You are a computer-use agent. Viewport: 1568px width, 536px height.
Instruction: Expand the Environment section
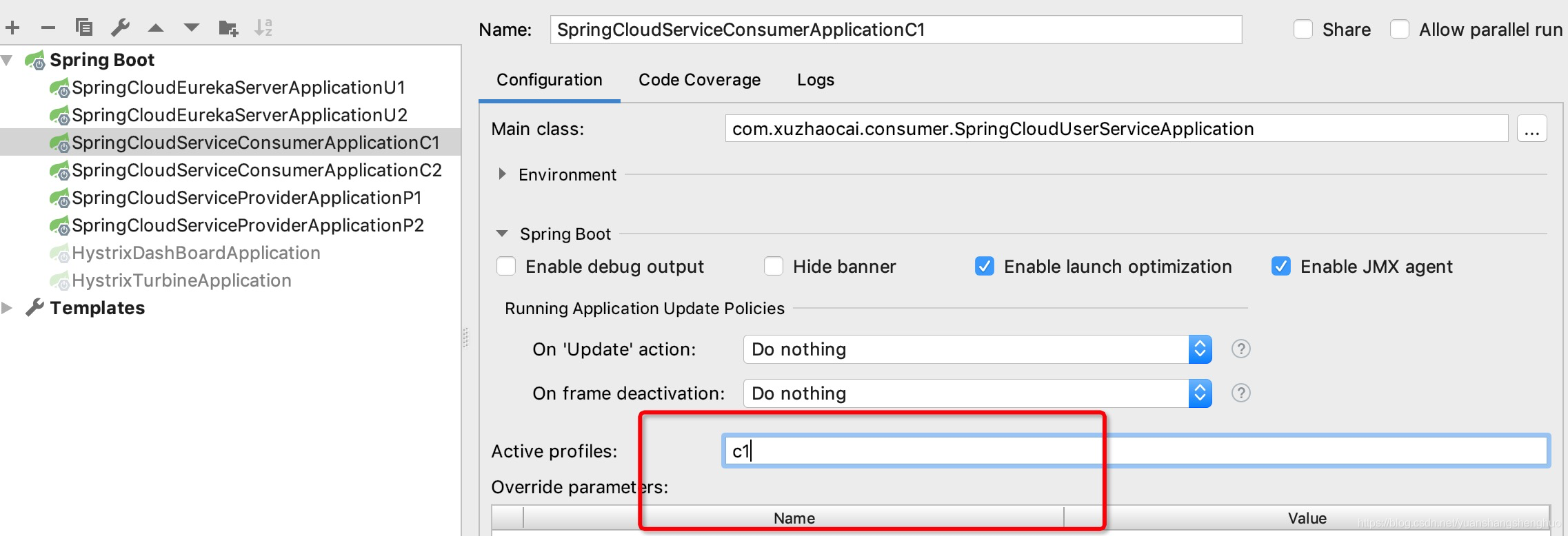pyautogui.click(x=503, y=174)
